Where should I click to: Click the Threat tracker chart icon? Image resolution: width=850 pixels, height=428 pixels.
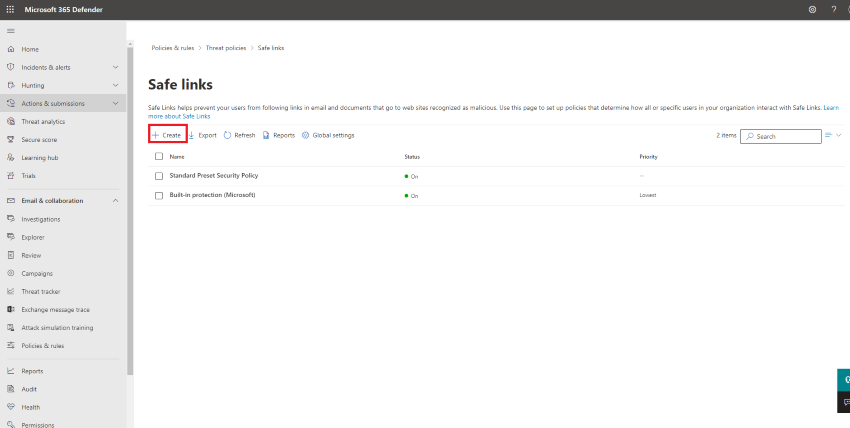click(x=10, y=291)
